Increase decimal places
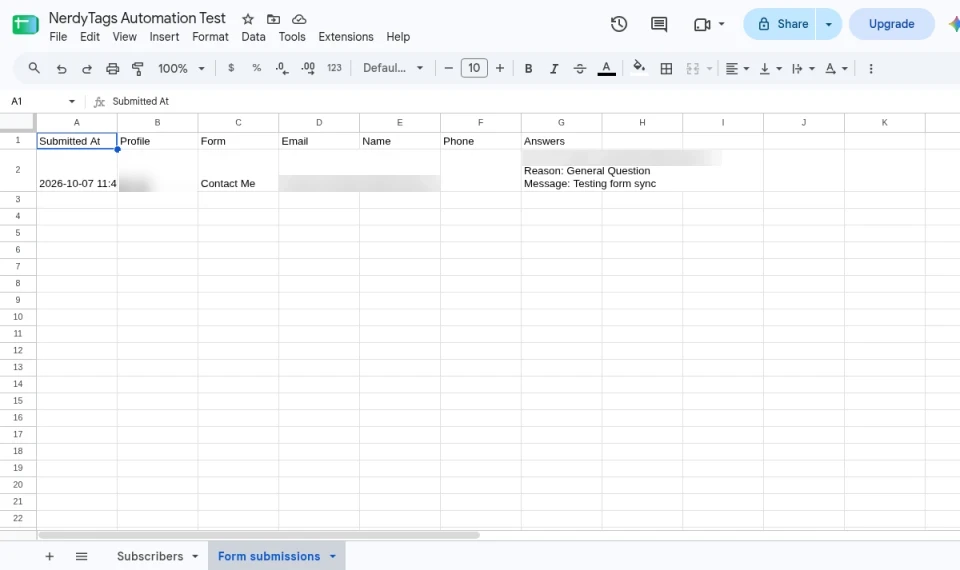960x570 pixels. coord(308,68)
